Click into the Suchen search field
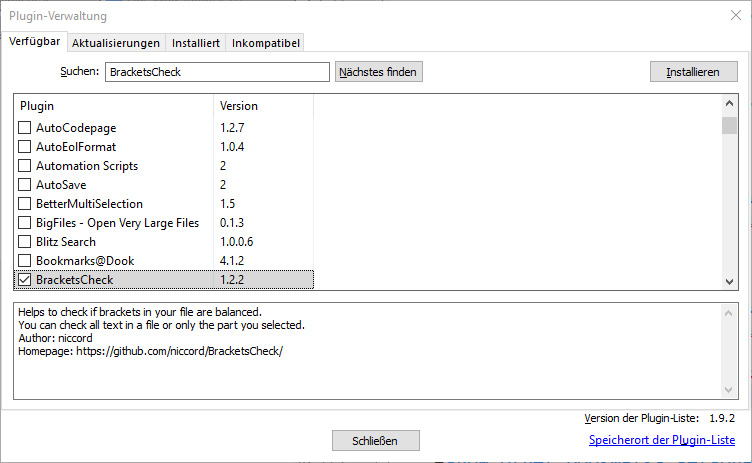Image resolution: width=752 pixels, height=463 pixels. point(217,72)
